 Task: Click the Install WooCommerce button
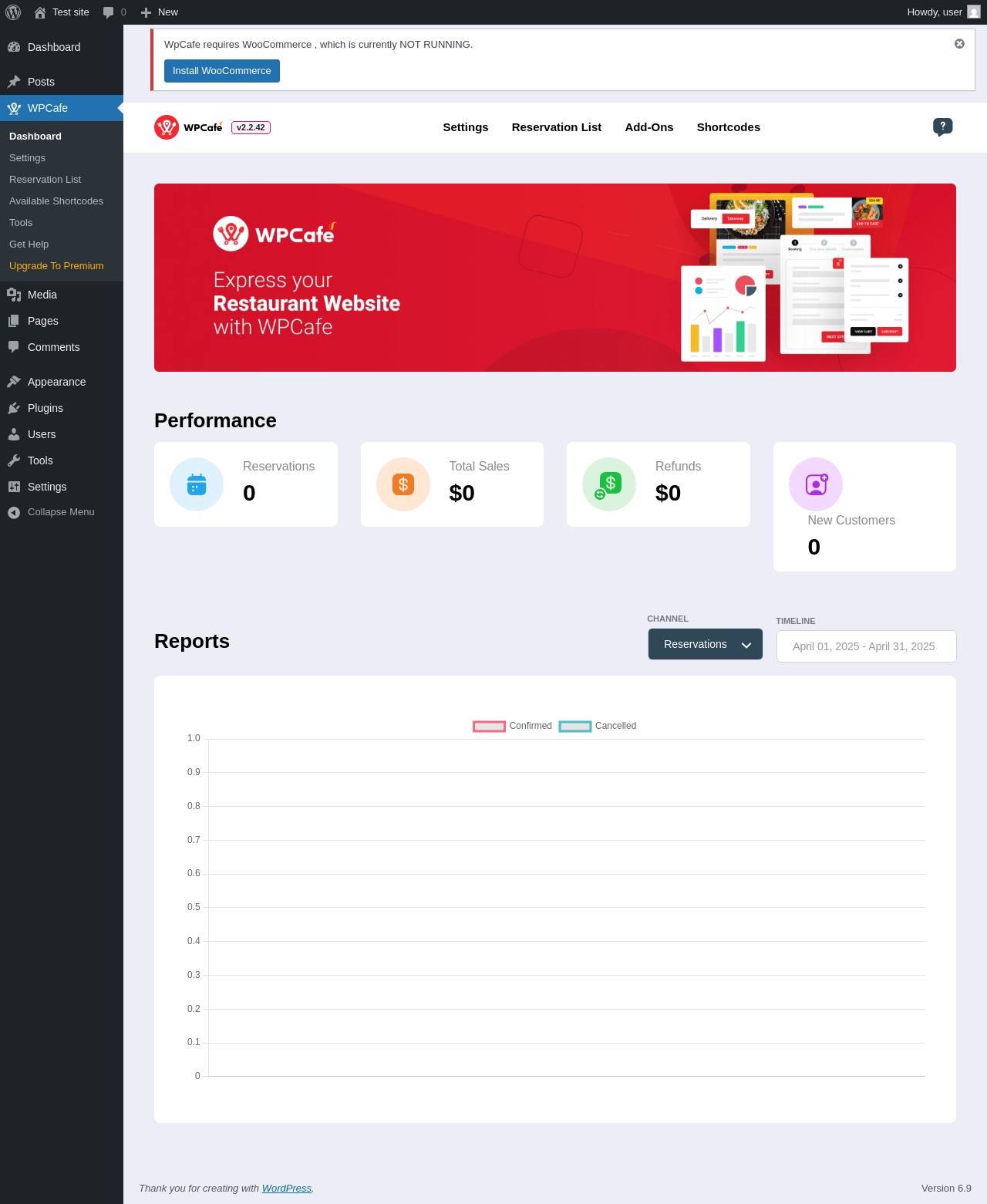coord(222,71)
